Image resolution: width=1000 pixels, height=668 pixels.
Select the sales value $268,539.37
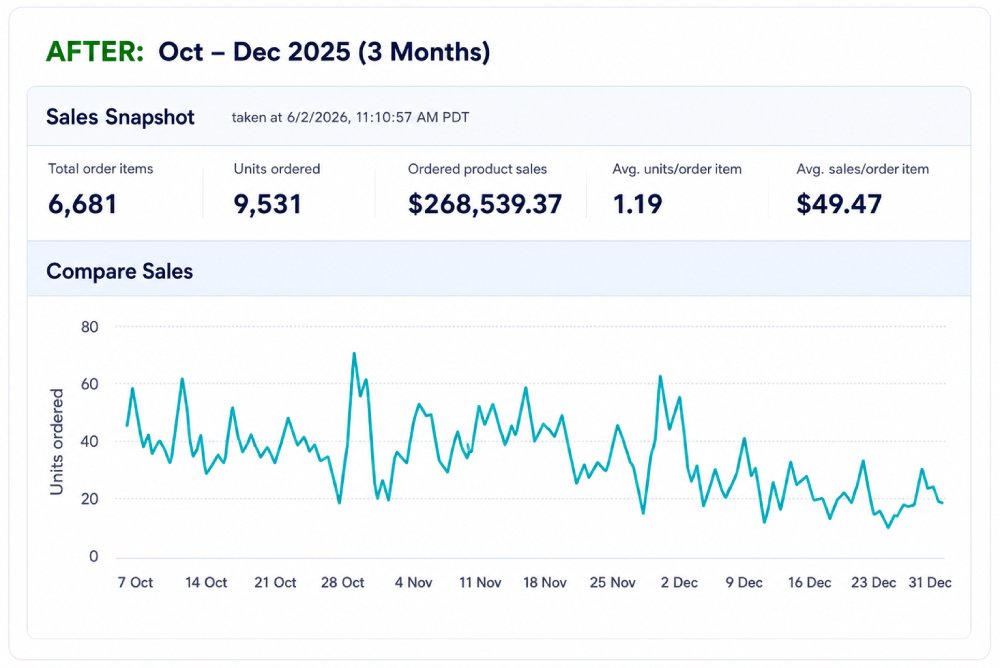pyautogui.click(x=485, y=204)
